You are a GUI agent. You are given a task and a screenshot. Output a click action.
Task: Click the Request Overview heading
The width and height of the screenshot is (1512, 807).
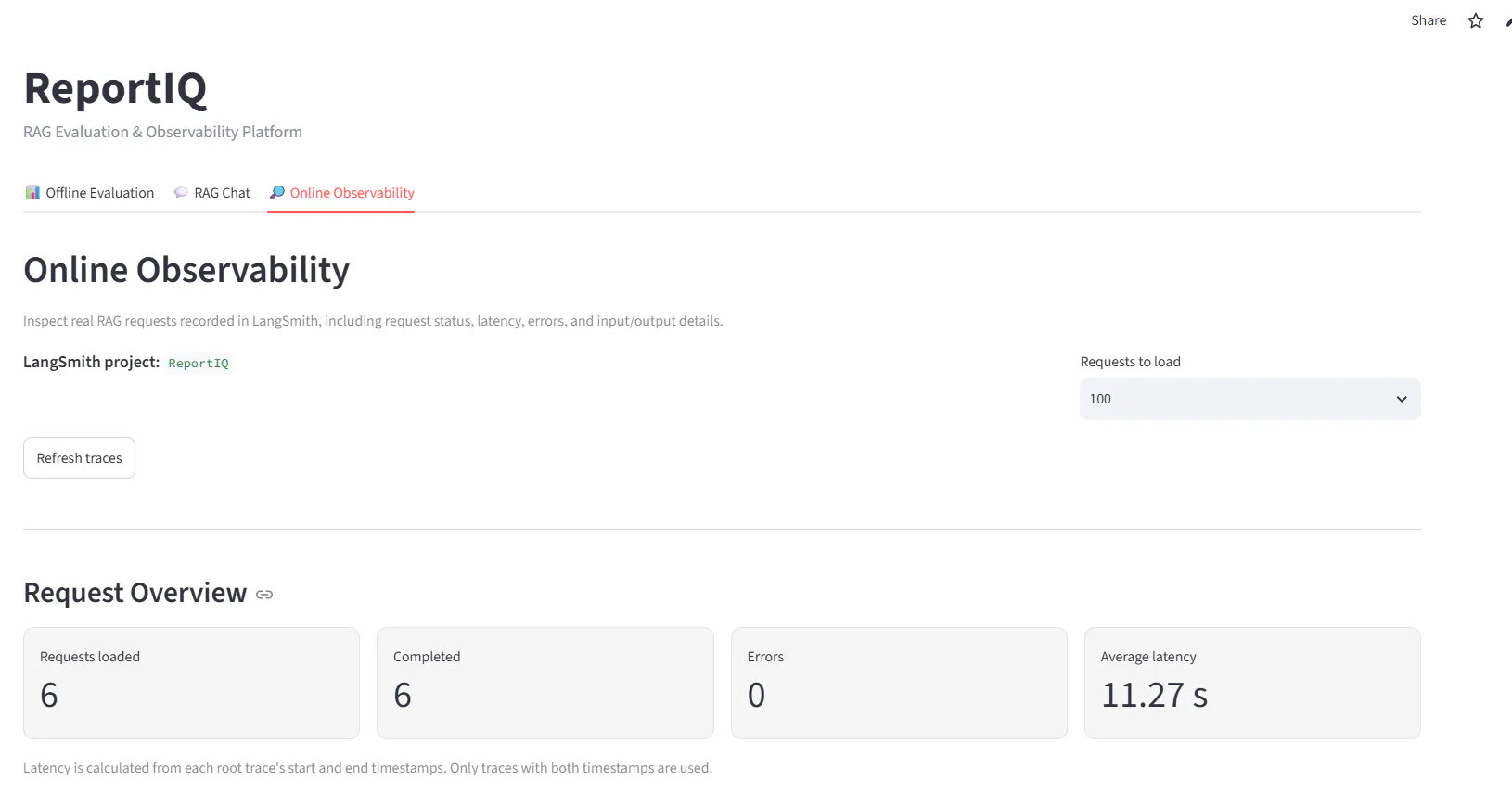(135, 593)
